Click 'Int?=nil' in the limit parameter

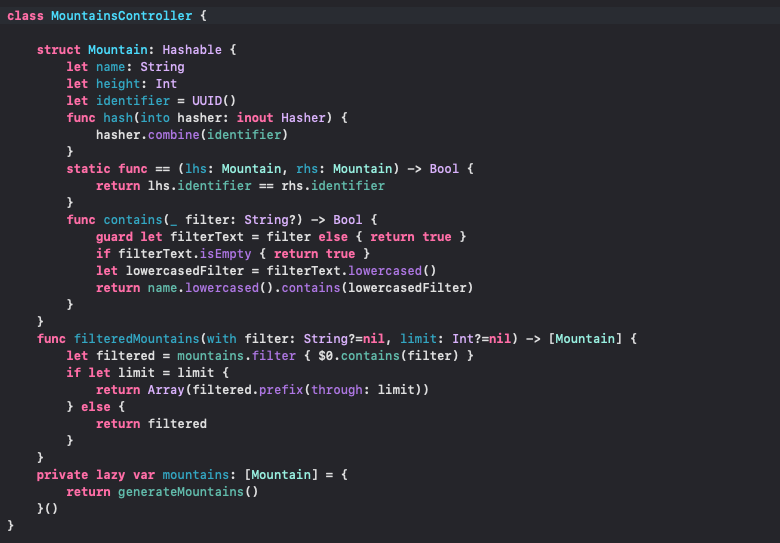pos(482,339)
